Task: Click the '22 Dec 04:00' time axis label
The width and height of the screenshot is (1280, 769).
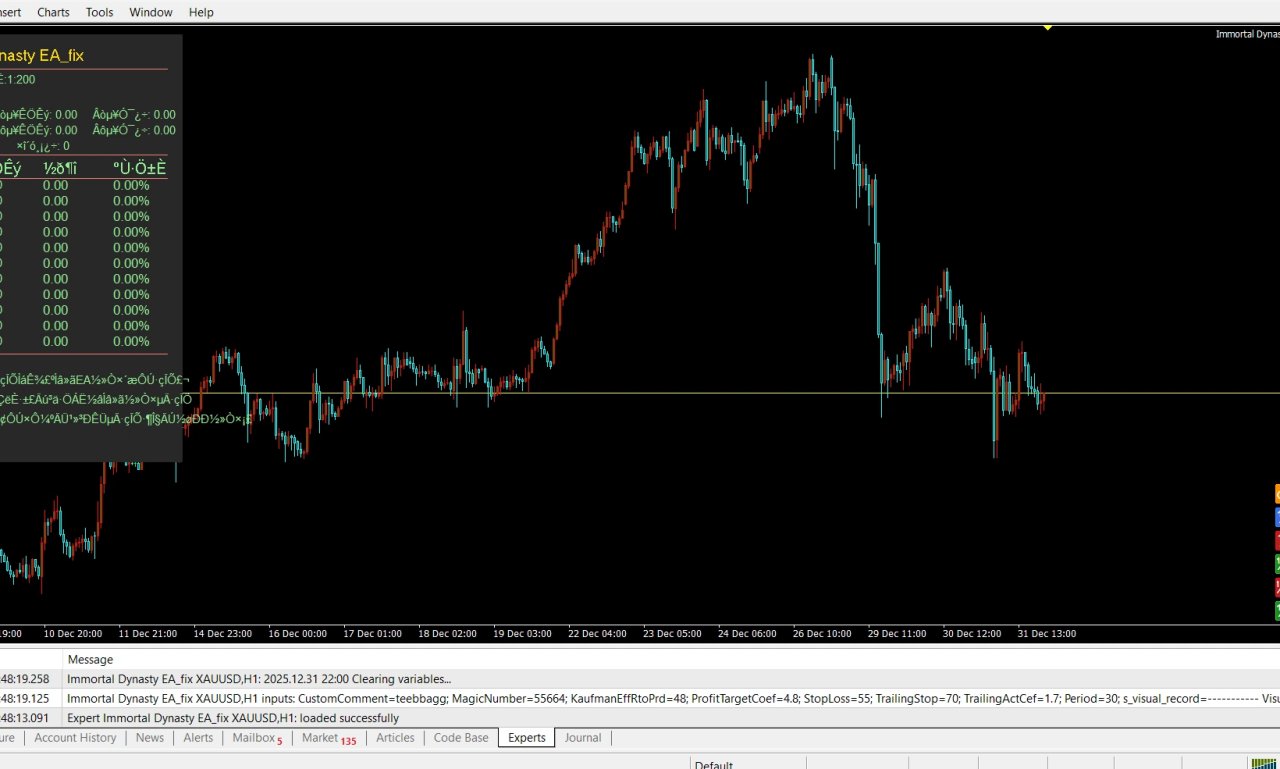Action: (597, 634)
